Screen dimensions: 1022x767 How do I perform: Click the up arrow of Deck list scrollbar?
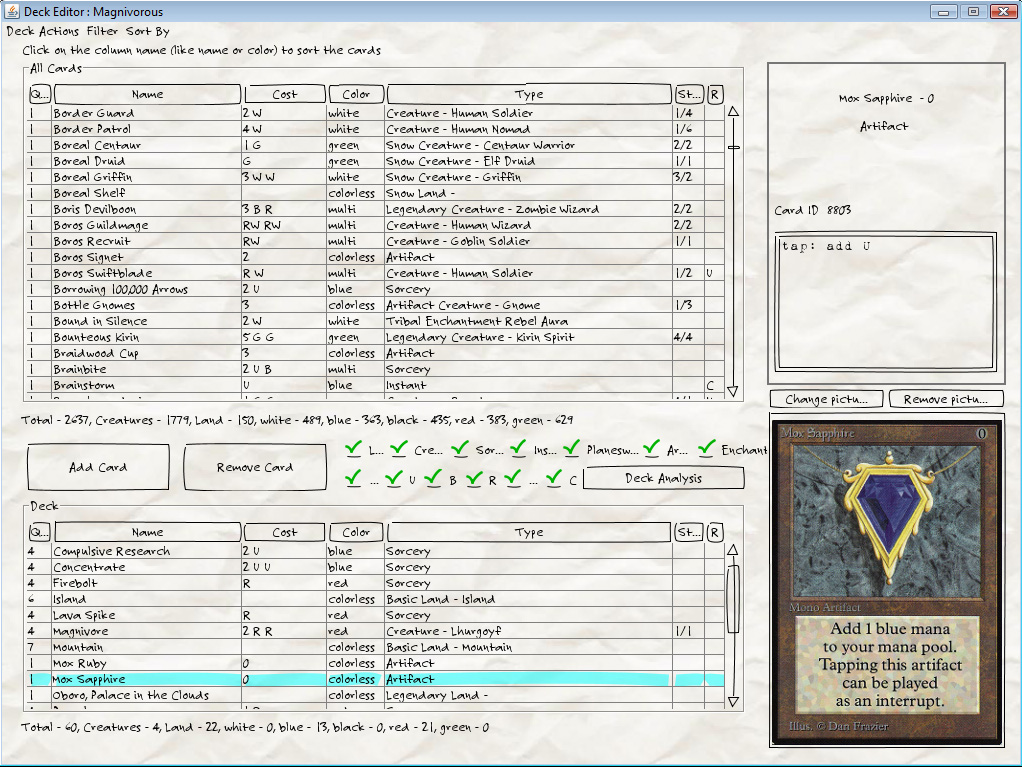(733, 551)
